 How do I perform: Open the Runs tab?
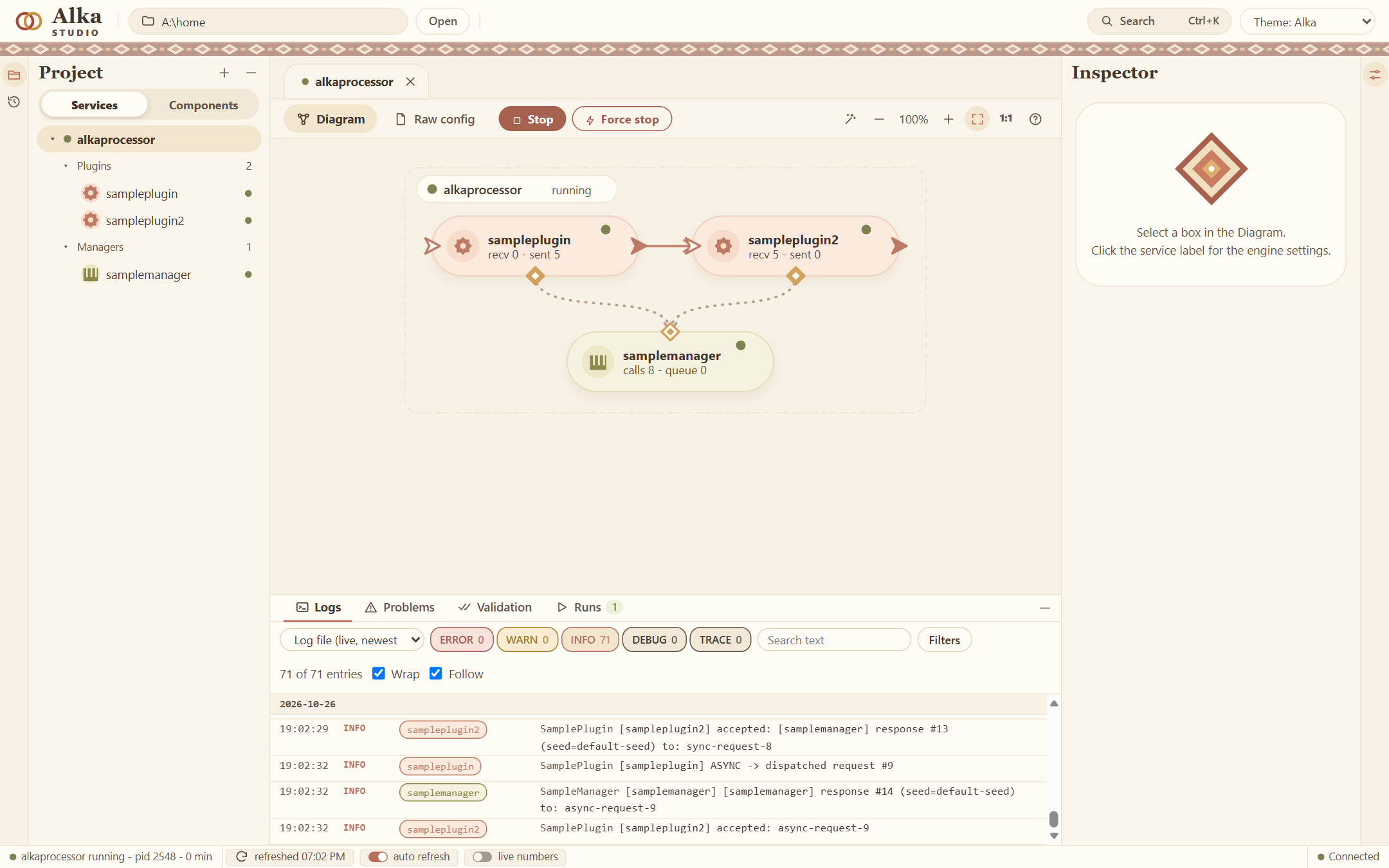tap(590, 607)
